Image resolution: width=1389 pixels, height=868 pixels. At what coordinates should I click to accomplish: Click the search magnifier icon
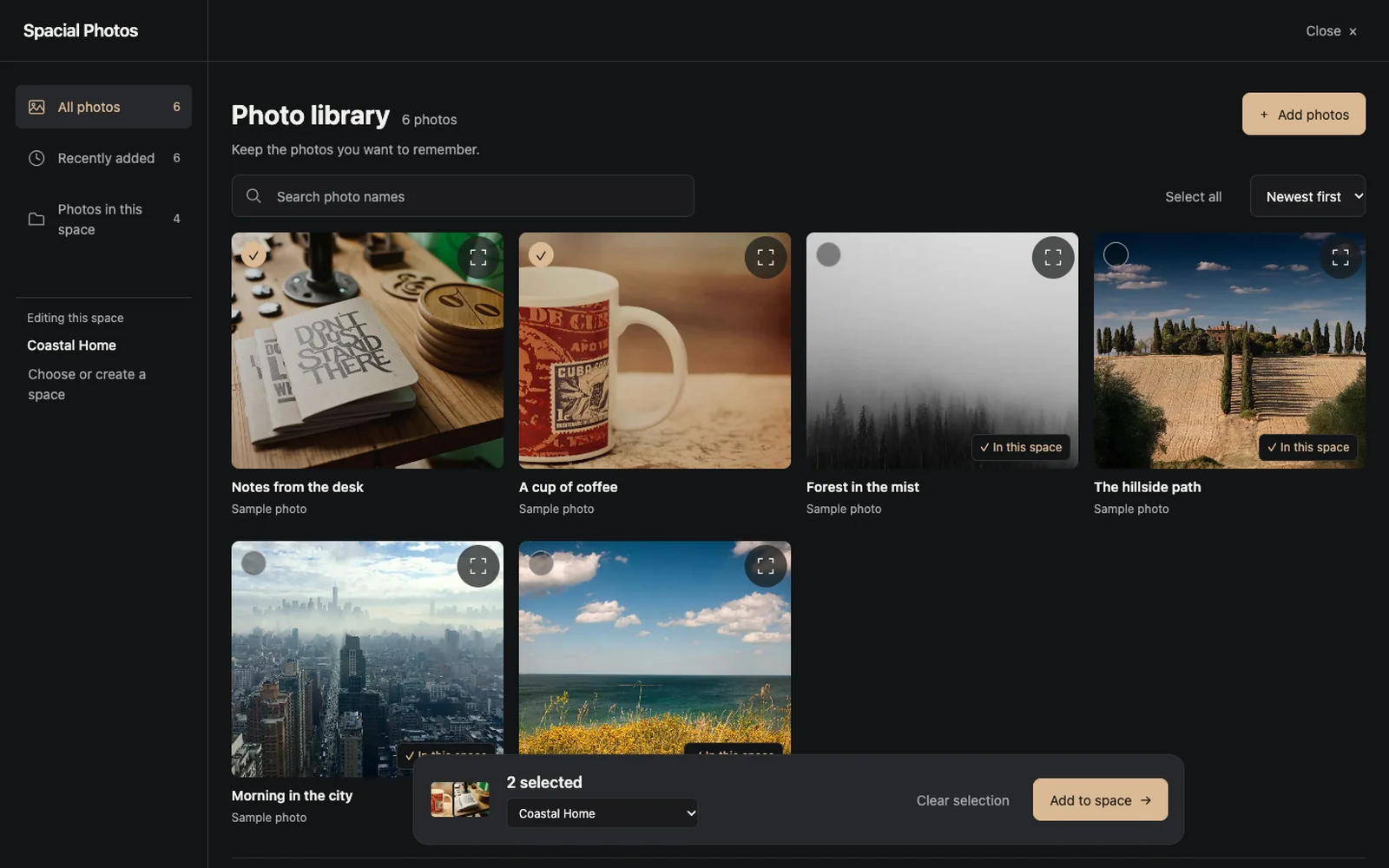coord(253,196)
